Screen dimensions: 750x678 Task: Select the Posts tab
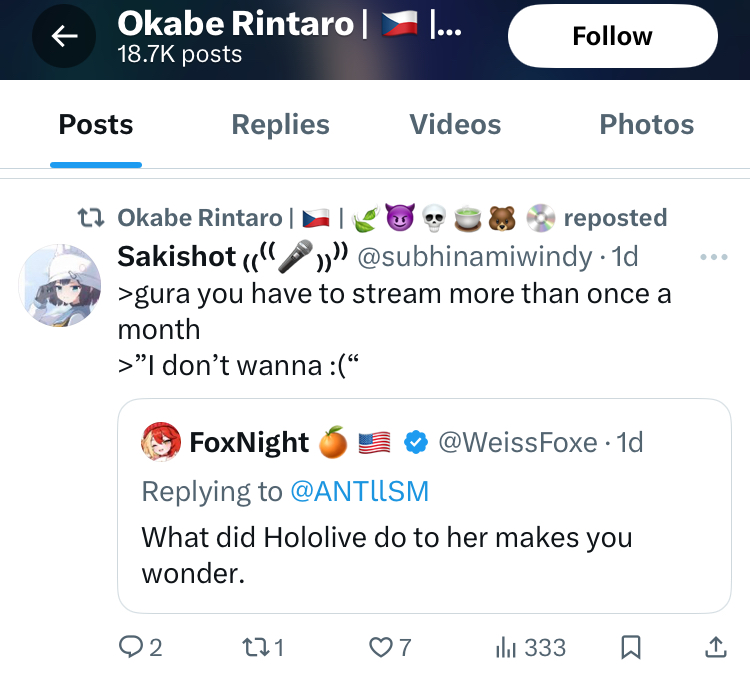pyautogui.click(x=96, y=125)
